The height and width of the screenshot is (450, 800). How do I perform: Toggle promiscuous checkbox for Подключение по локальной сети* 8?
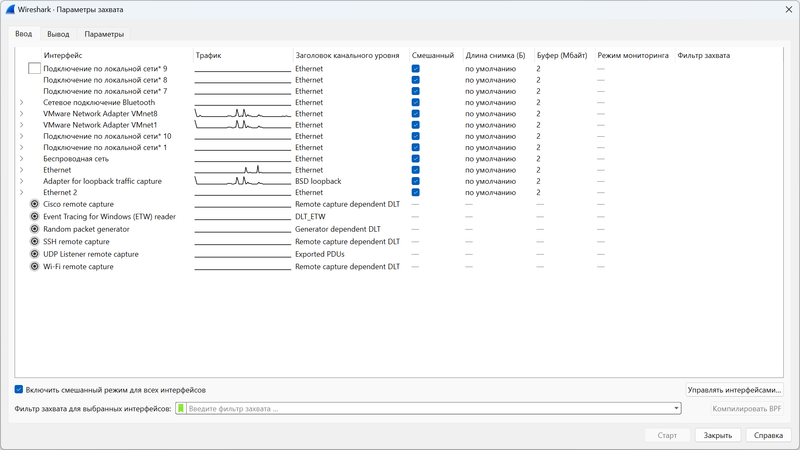point(416,80)
